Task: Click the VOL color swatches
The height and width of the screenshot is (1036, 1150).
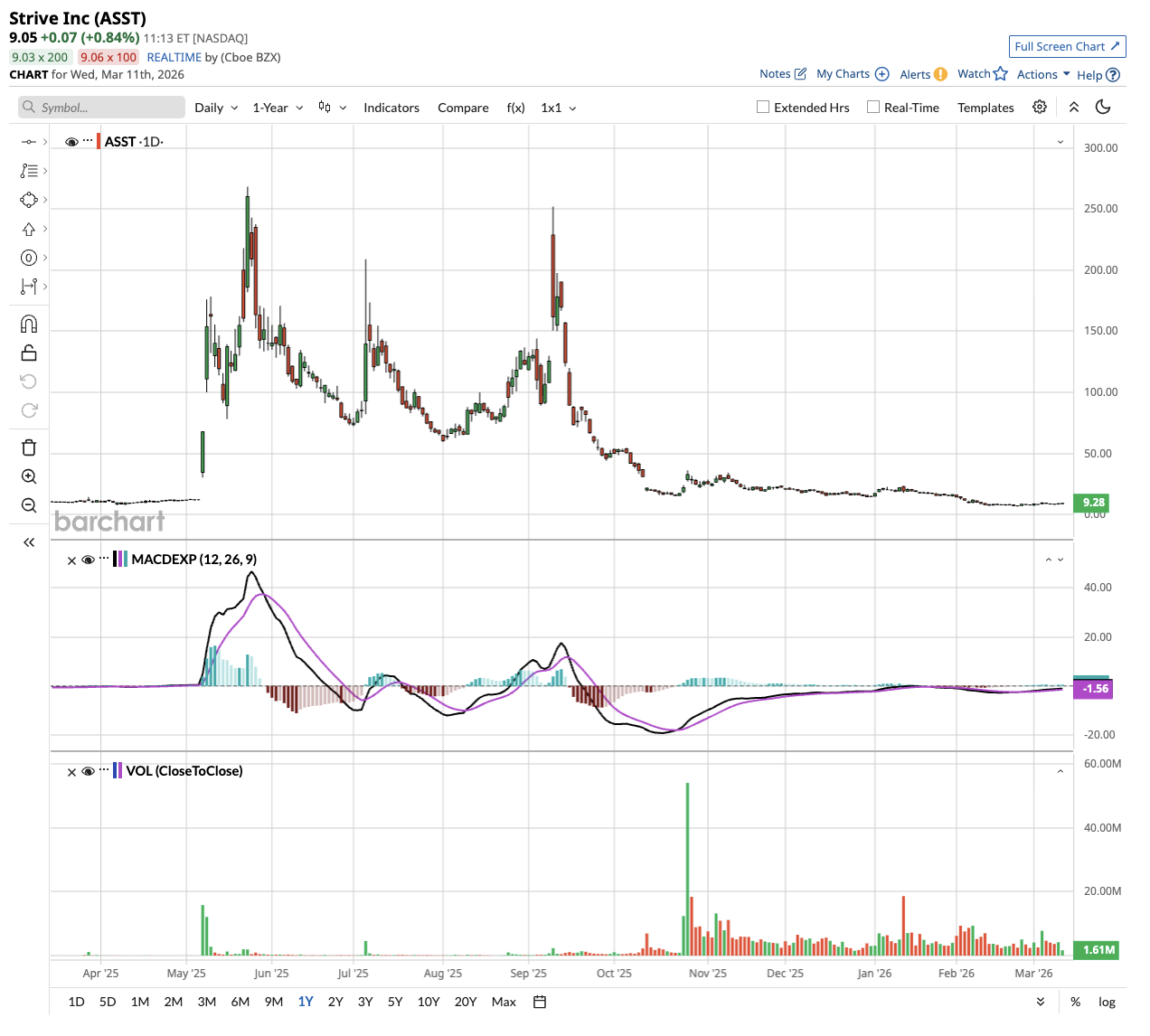Action: click(x=118, y=771)
